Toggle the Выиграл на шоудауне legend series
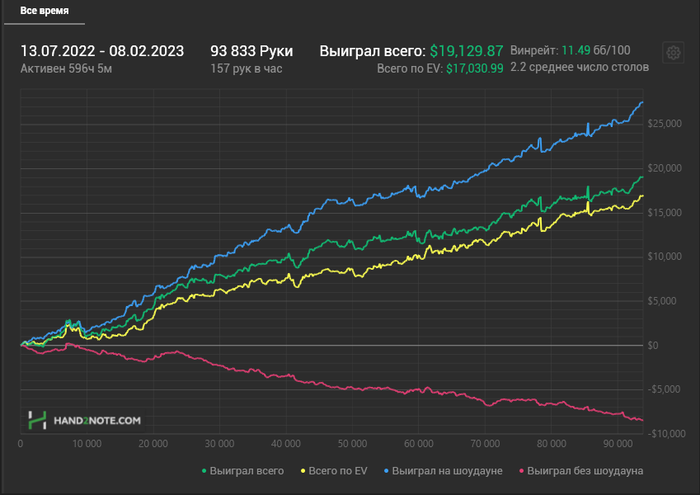Viewport: 700px width, 495px height. point(443,471)
